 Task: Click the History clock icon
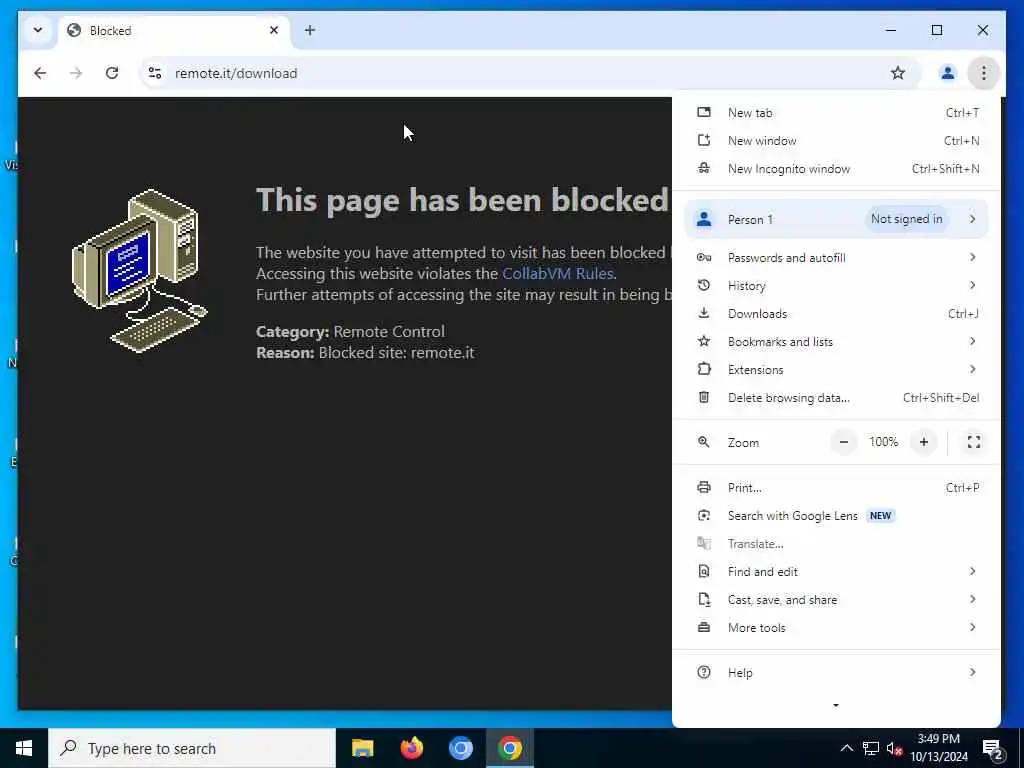pos(703,285)
